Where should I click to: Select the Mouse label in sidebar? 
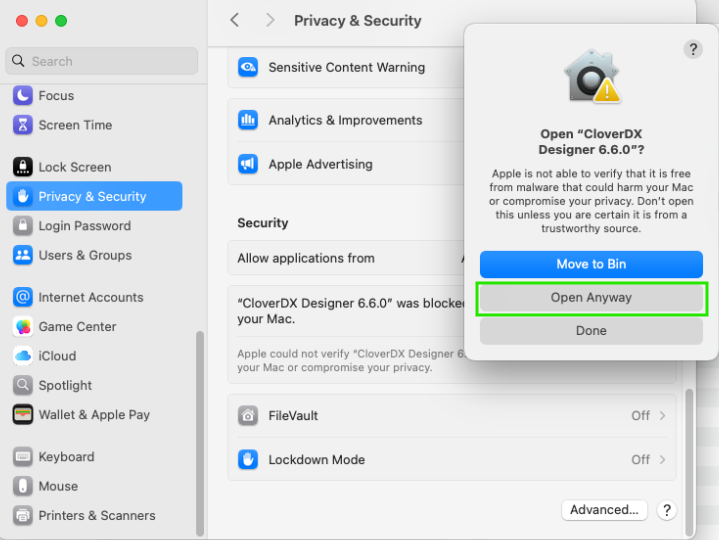pos(58,486)
